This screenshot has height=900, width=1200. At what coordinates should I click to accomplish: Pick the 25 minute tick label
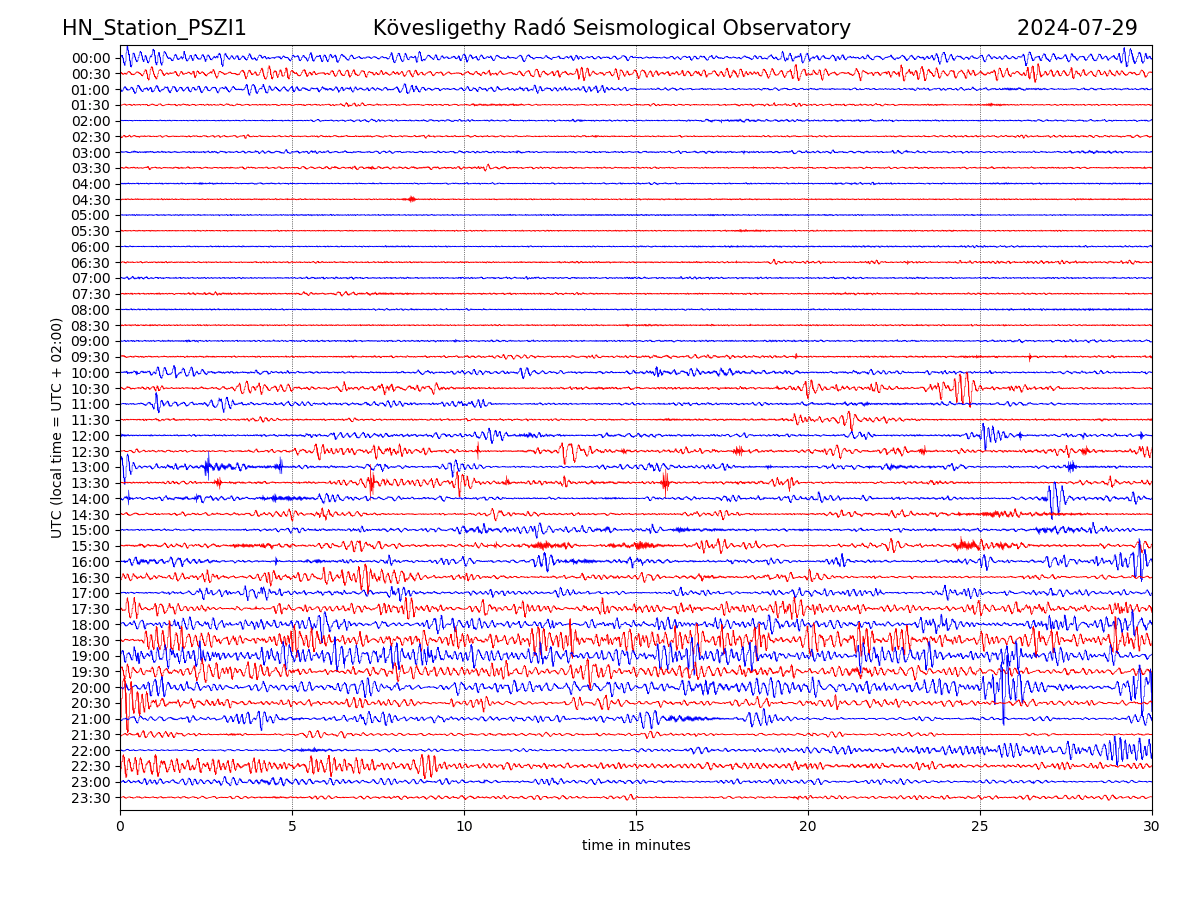980,826
